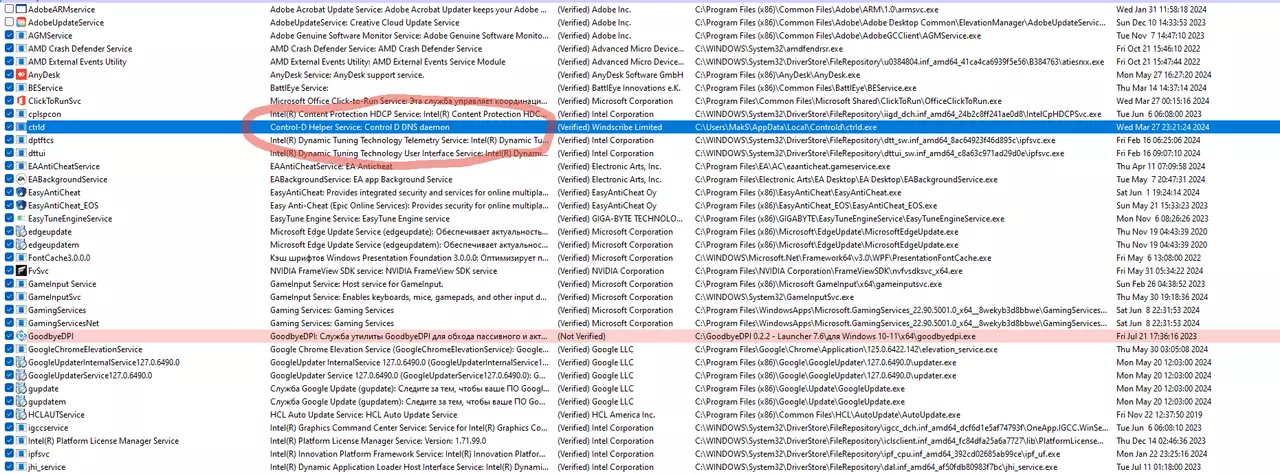Uncheck the AnyDesk service checkbox
The height and width of the screenshot is (474, 1280).
click(9, 74)
